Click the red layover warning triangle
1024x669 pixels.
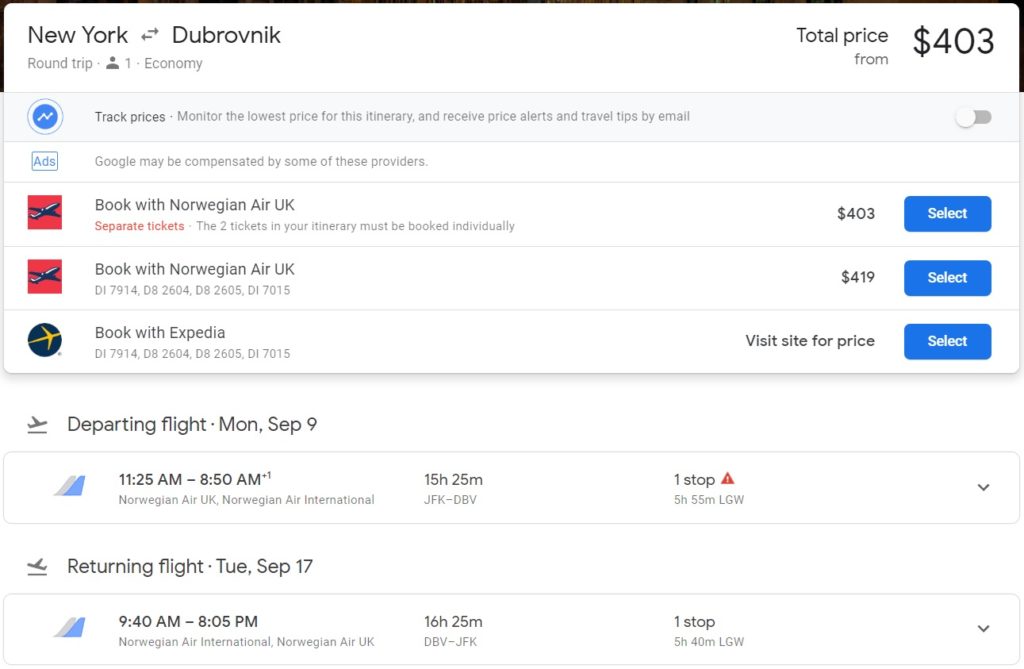727,479
